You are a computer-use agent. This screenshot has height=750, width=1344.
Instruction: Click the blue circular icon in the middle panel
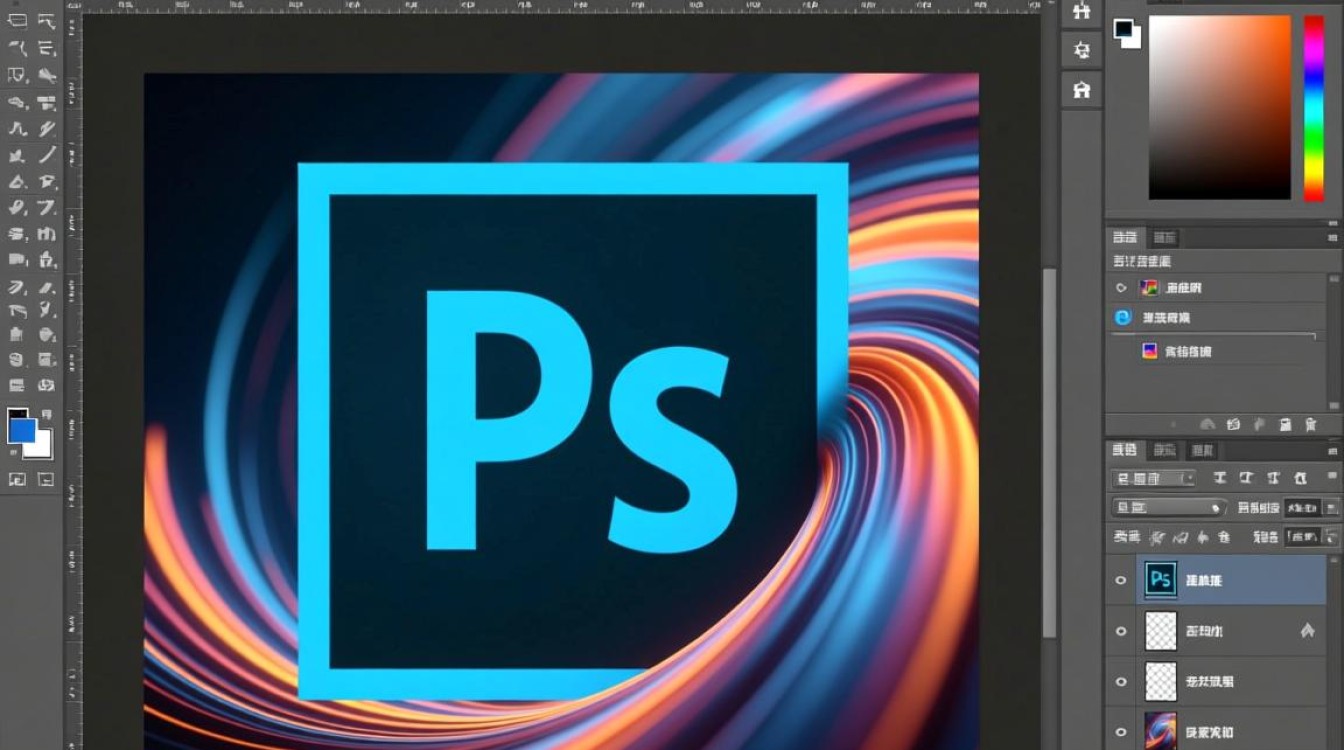coord(1123,318)
